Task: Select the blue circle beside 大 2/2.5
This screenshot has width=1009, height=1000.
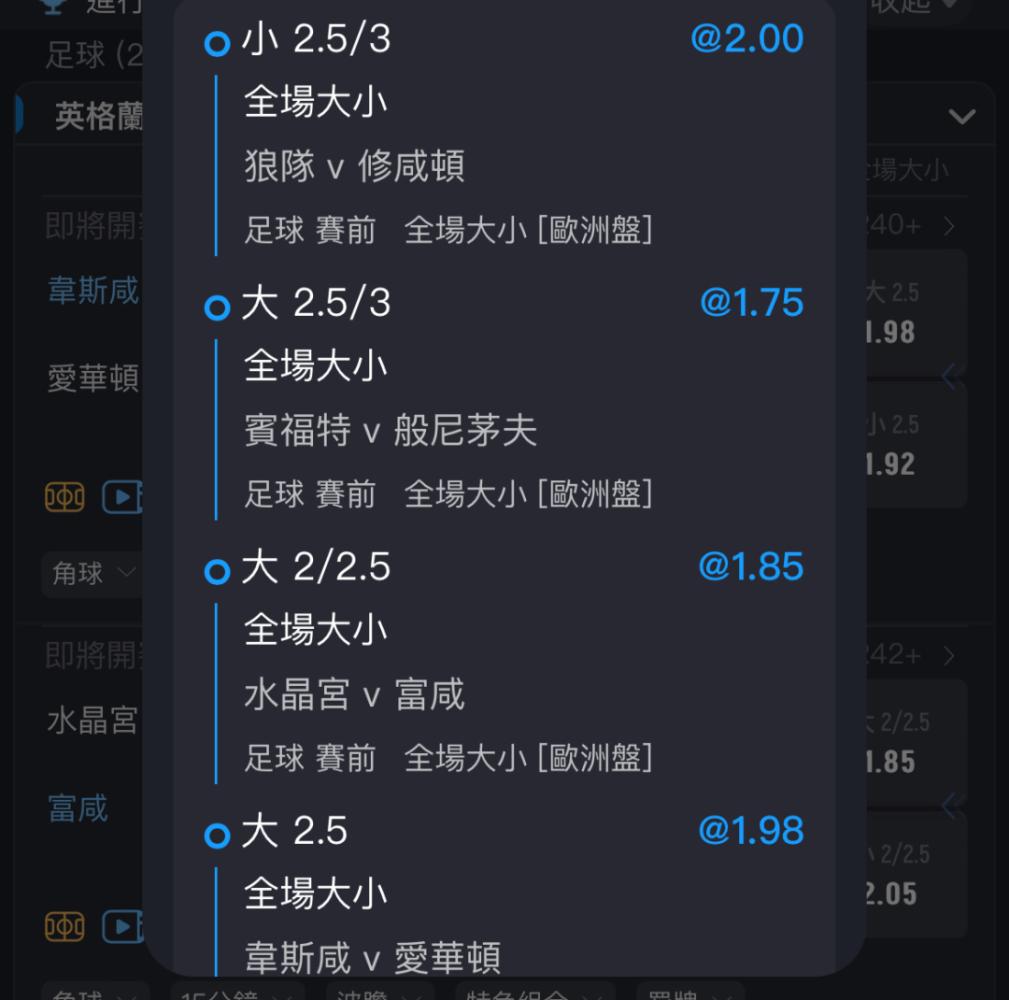Action: [x=217, y=571]
